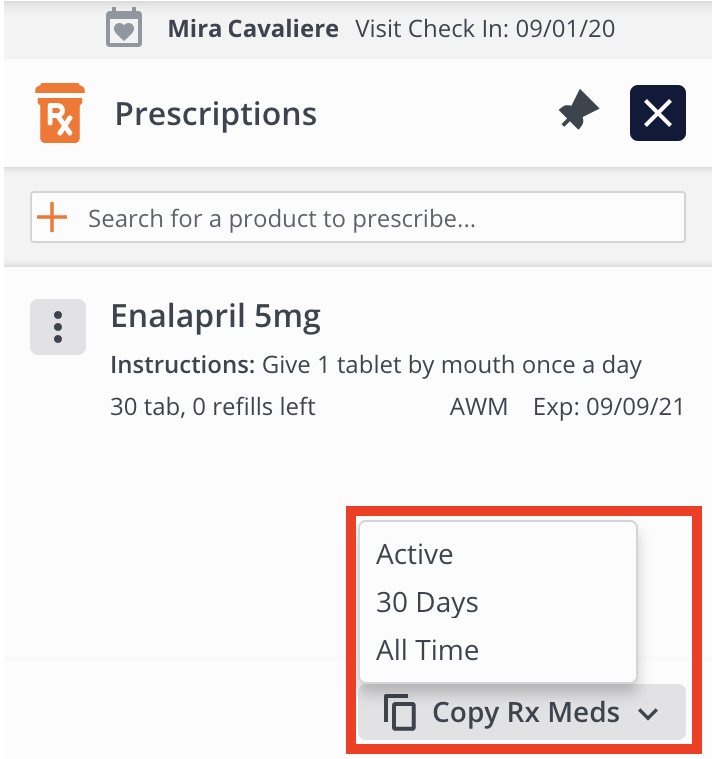Click patient name Mira Cavaliere

253,28
